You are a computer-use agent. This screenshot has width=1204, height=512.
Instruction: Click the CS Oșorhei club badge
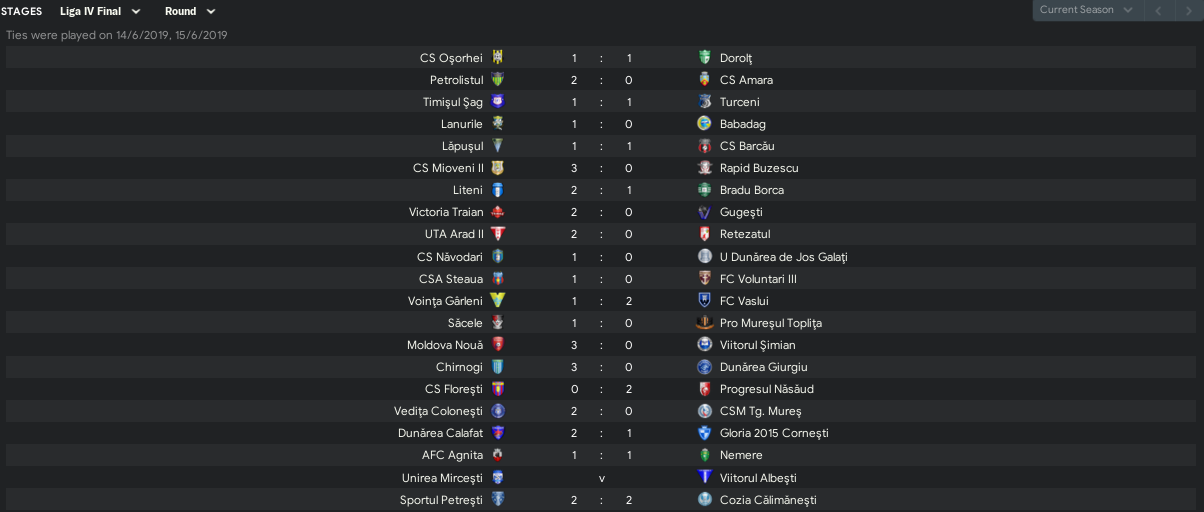497,58
